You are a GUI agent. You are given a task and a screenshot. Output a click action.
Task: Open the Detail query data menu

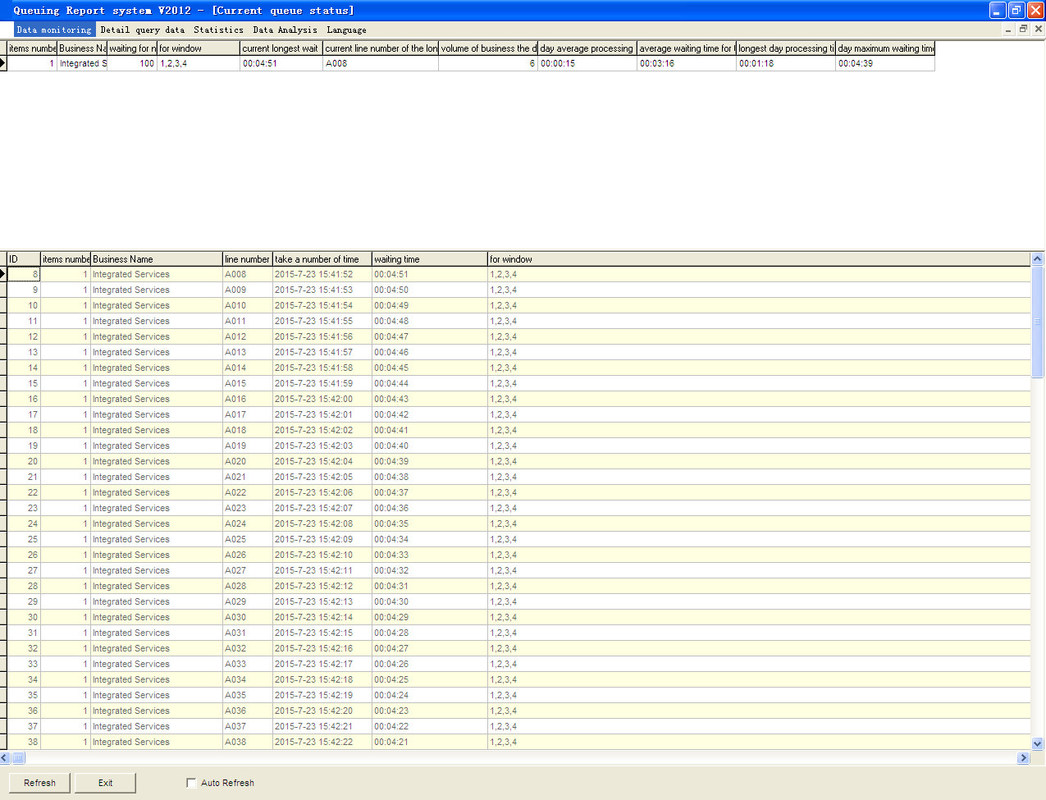[x=142, y=30]
